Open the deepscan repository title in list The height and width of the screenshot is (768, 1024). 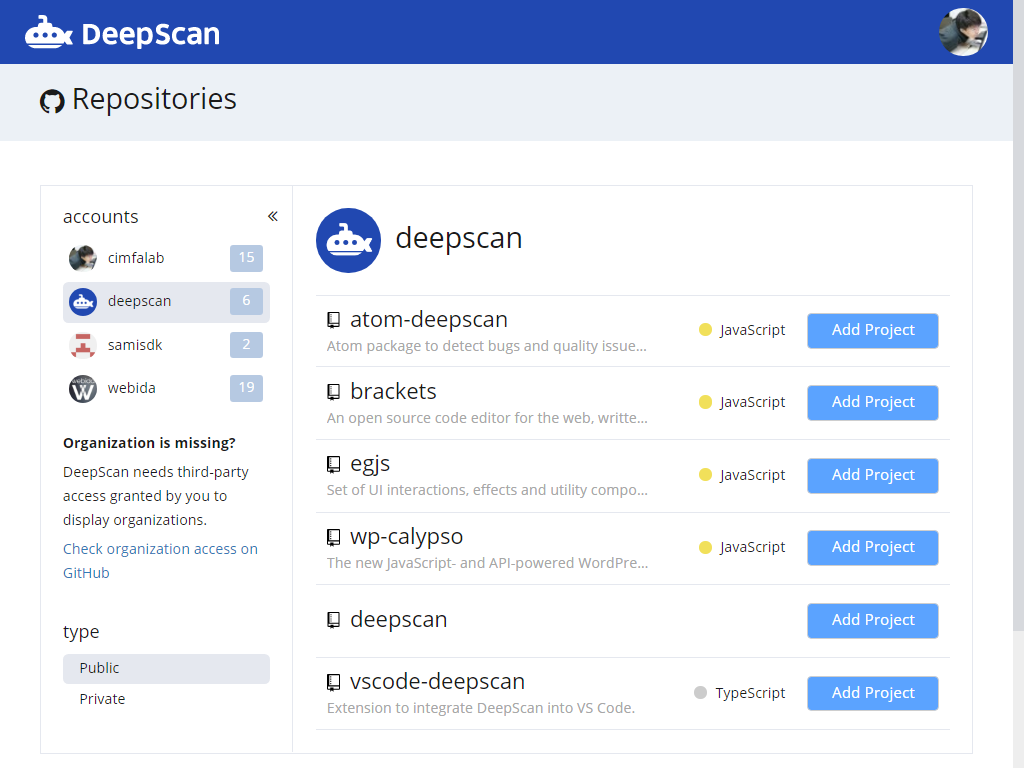pos(398,619)
